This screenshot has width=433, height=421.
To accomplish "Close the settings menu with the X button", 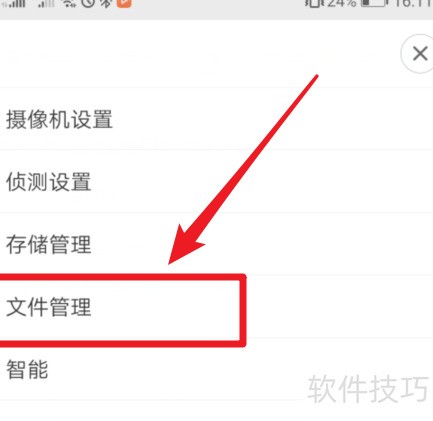I will (x=420, y=53).
